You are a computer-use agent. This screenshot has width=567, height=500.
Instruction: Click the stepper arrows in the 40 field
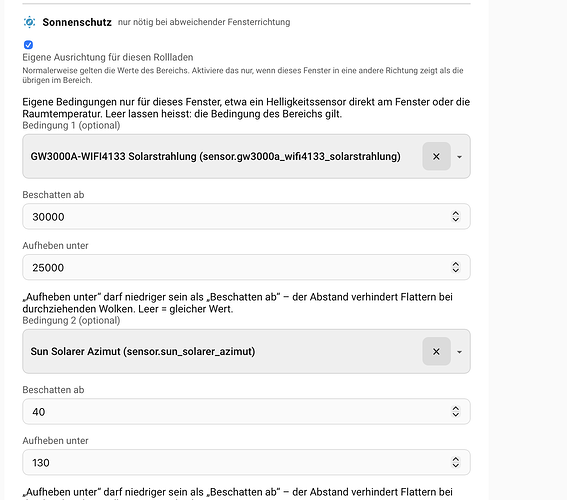456,411
